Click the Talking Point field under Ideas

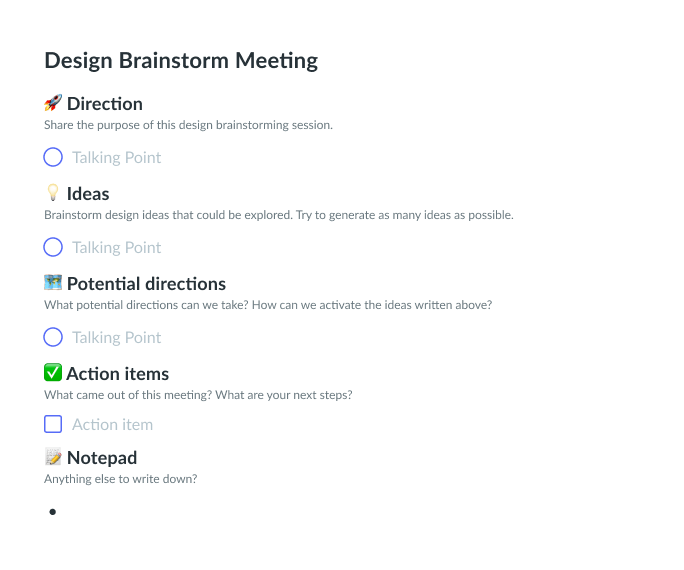coord(116,248)
